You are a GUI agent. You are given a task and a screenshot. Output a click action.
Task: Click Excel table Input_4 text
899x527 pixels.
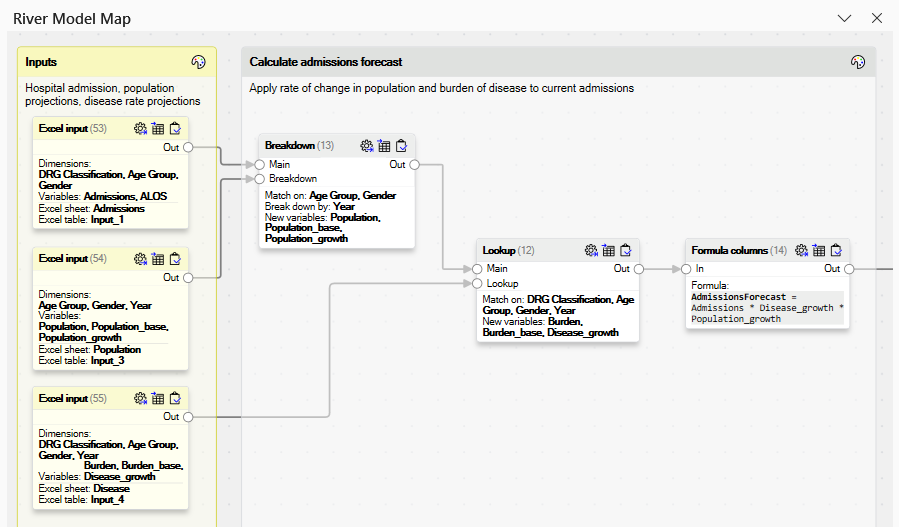click(x=81, y=500)
